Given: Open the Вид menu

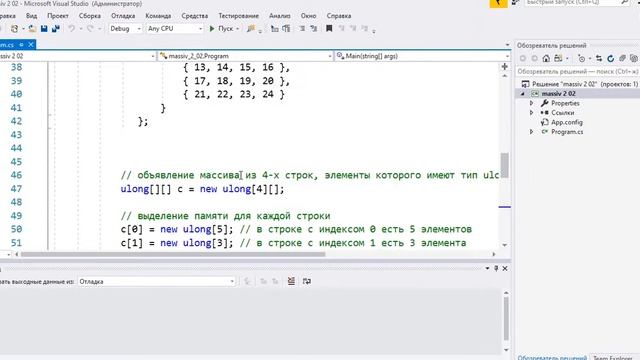Looking at the screenshot, I should [x=31, y=16].
